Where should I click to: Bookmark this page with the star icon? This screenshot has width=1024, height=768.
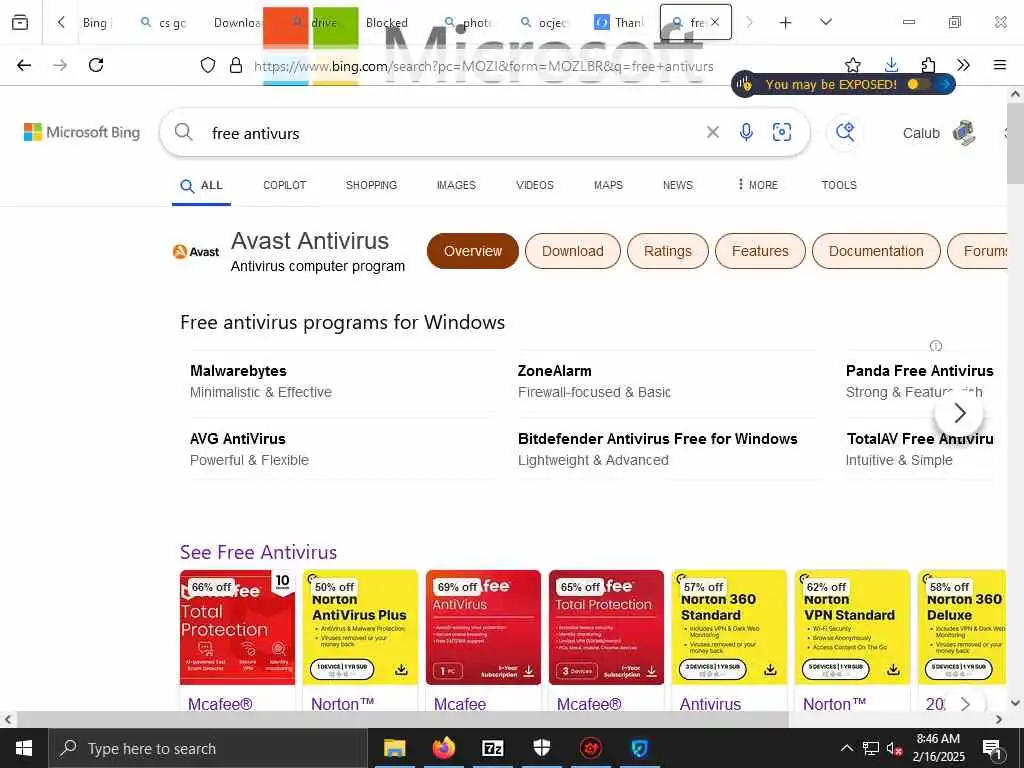[x=852, y=65]
